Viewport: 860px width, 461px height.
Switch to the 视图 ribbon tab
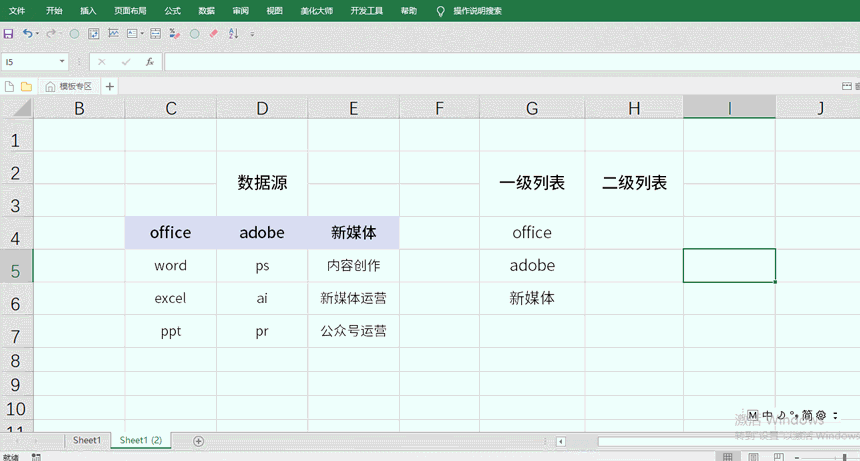click(274, 11)
